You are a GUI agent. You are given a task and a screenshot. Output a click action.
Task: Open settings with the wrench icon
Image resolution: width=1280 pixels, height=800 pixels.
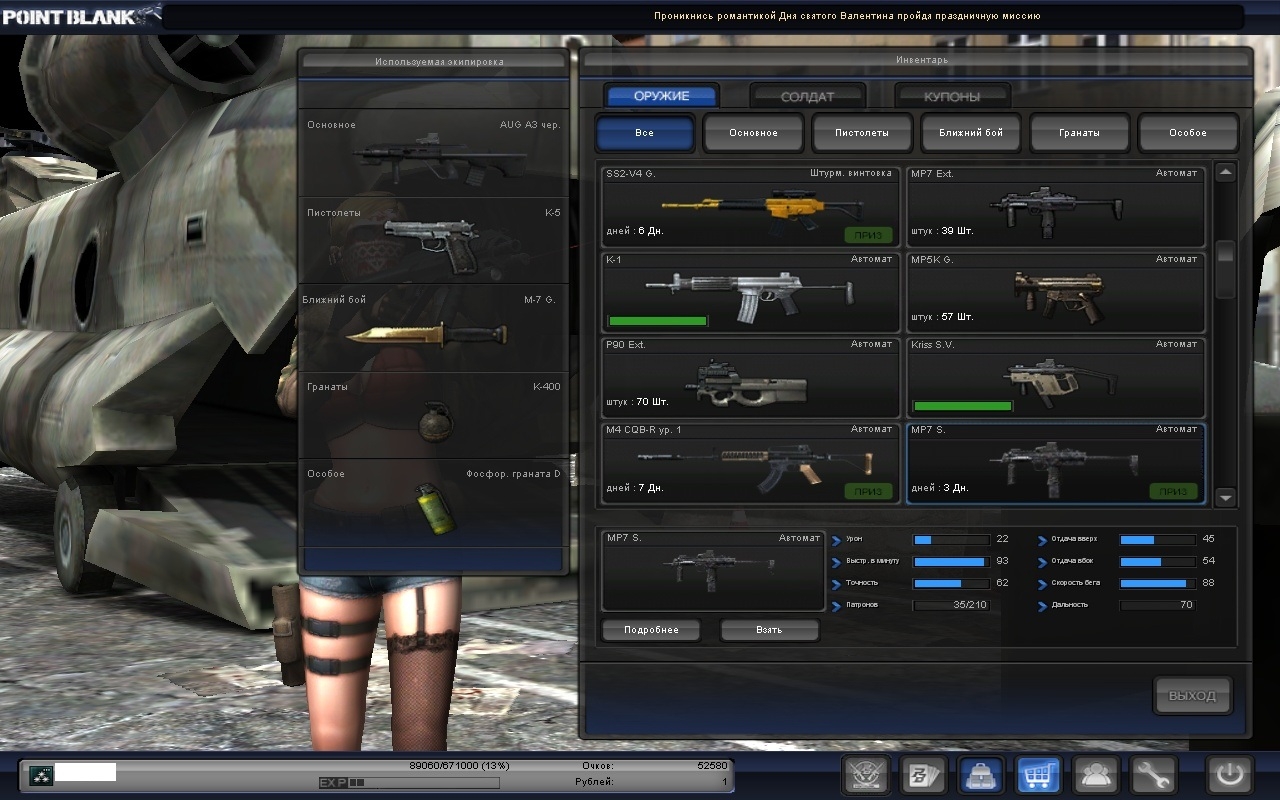[x=1154, y=775]
